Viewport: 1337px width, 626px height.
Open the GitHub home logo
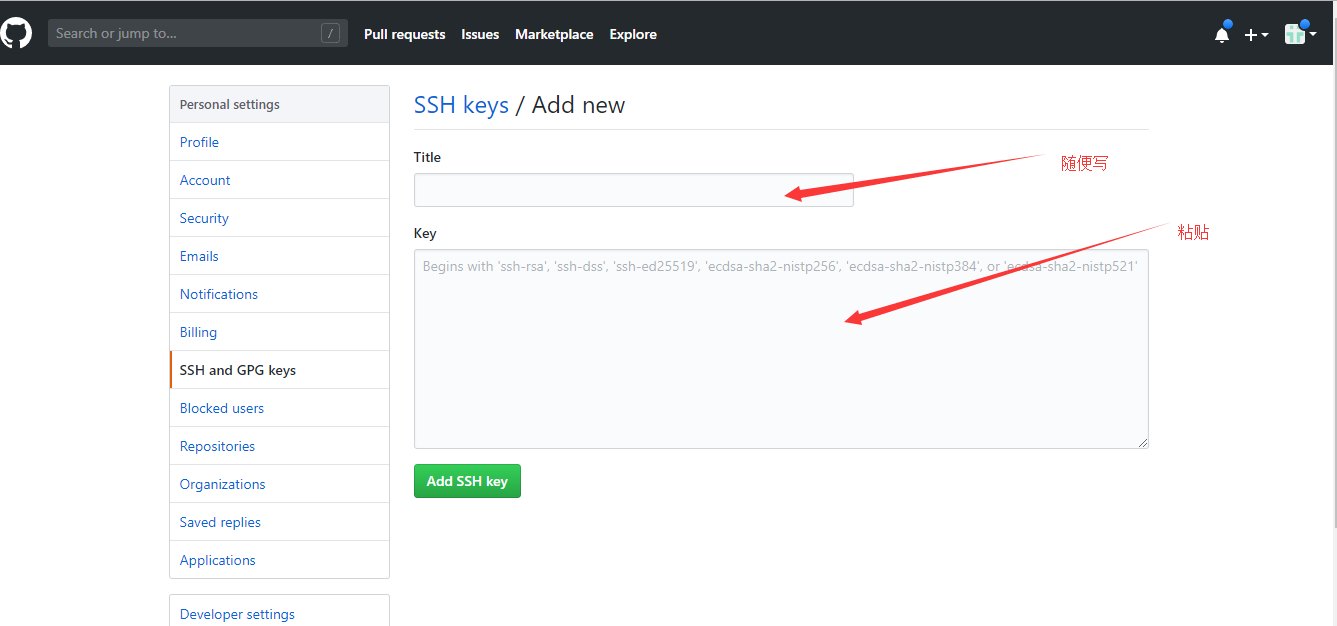pyautogui.click(x=16, y=33)
